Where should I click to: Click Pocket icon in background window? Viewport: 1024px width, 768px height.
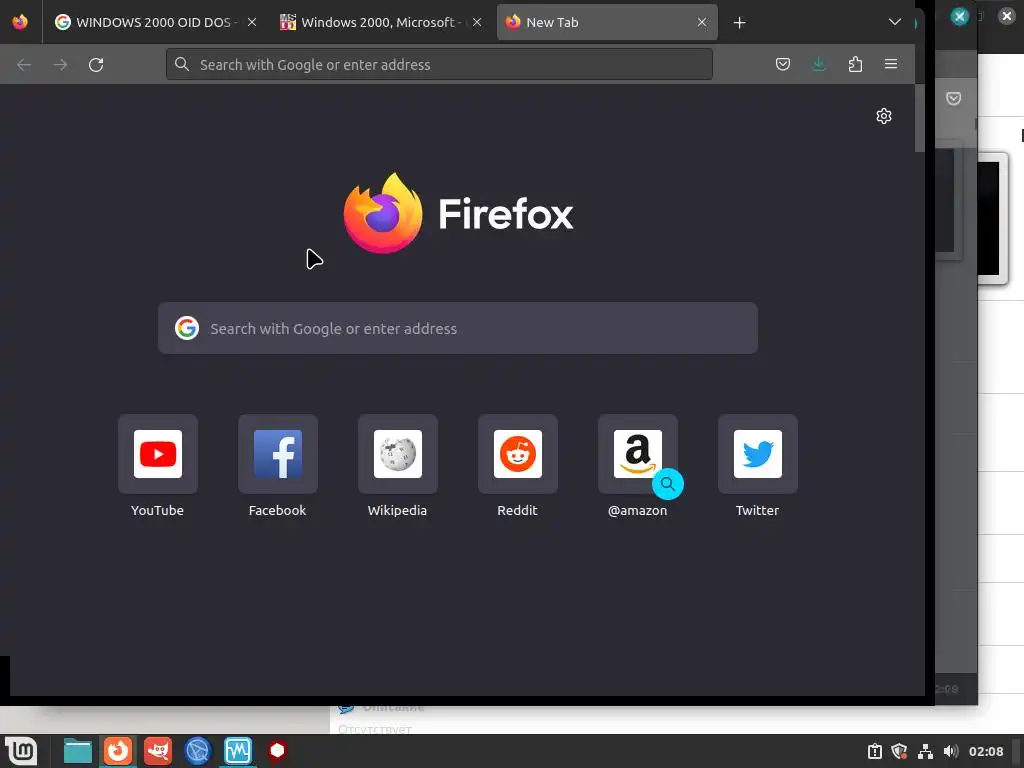(x=953, y=99)
